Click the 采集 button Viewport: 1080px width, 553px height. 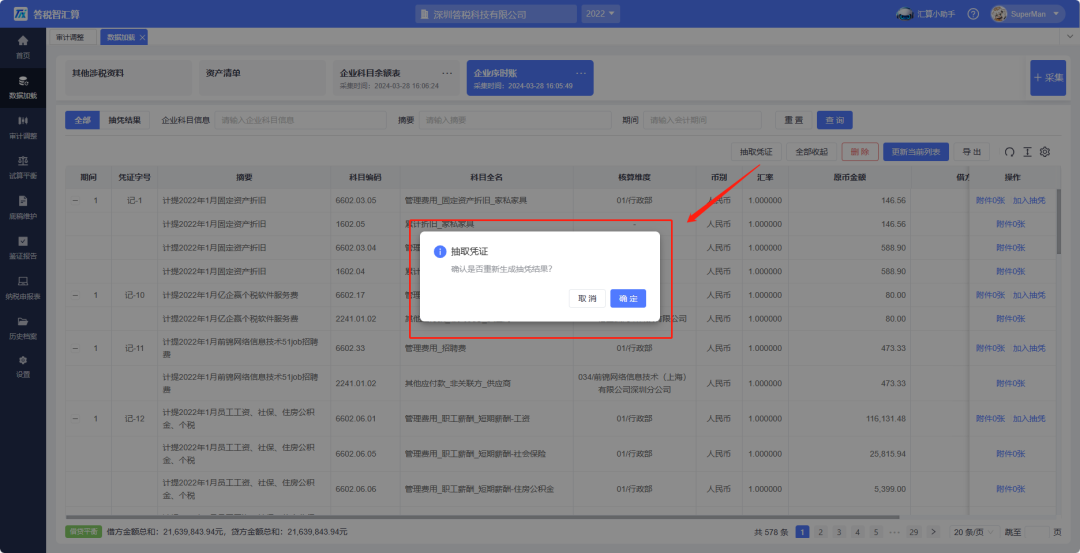[x=1048, y=78]
